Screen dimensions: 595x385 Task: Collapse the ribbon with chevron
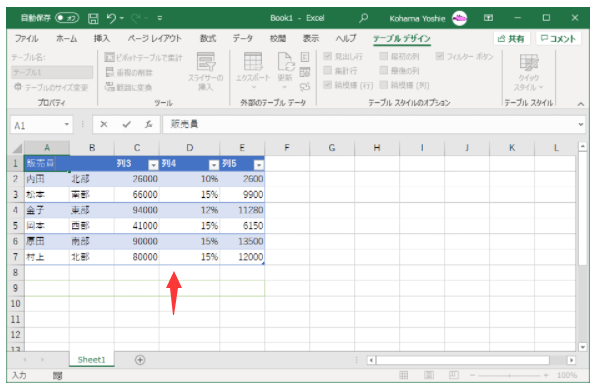coord(581,104)
